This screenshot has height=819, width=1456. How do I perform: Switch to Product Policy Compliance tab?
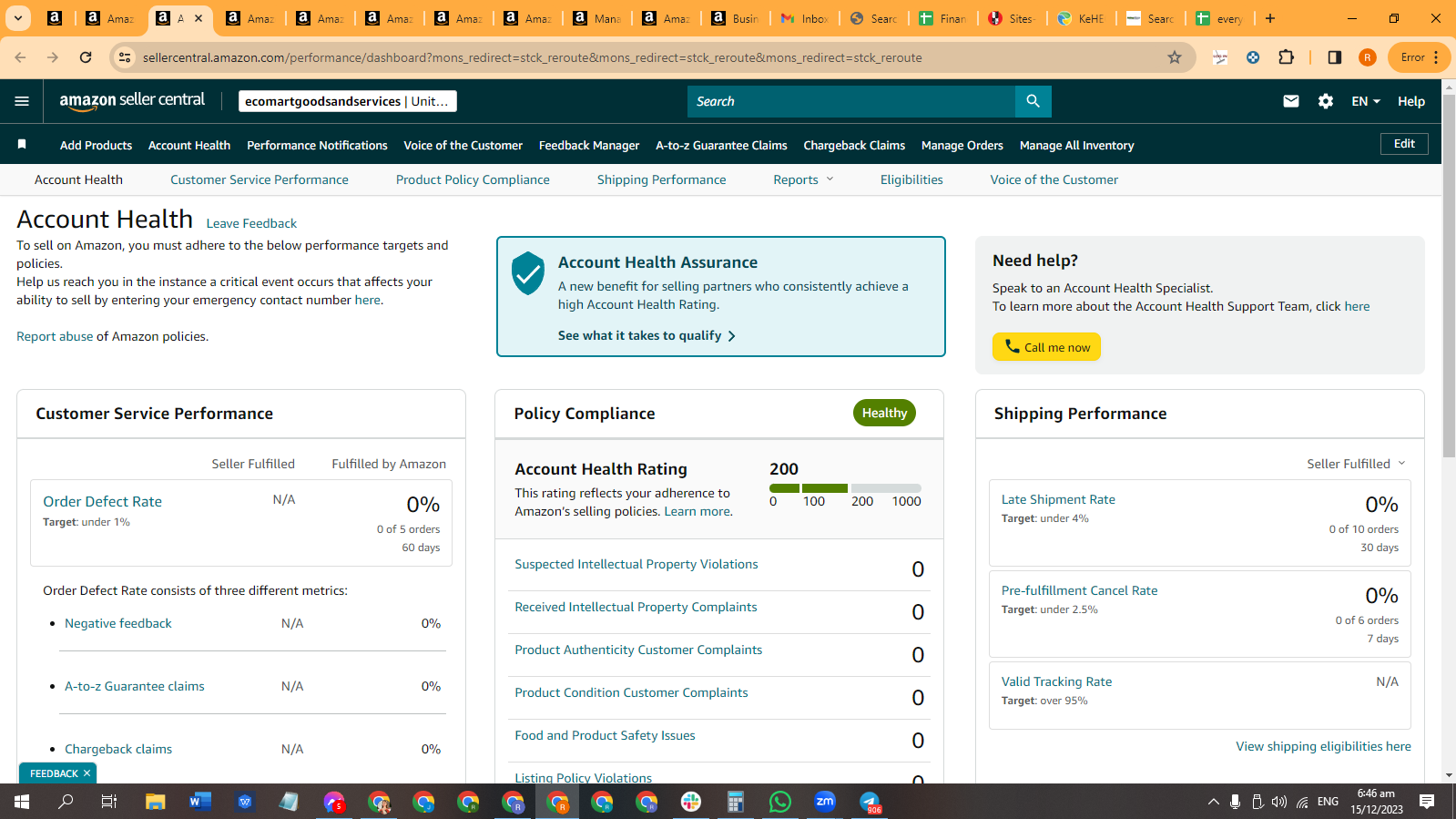pyautogui.click(x=473, y=179)
